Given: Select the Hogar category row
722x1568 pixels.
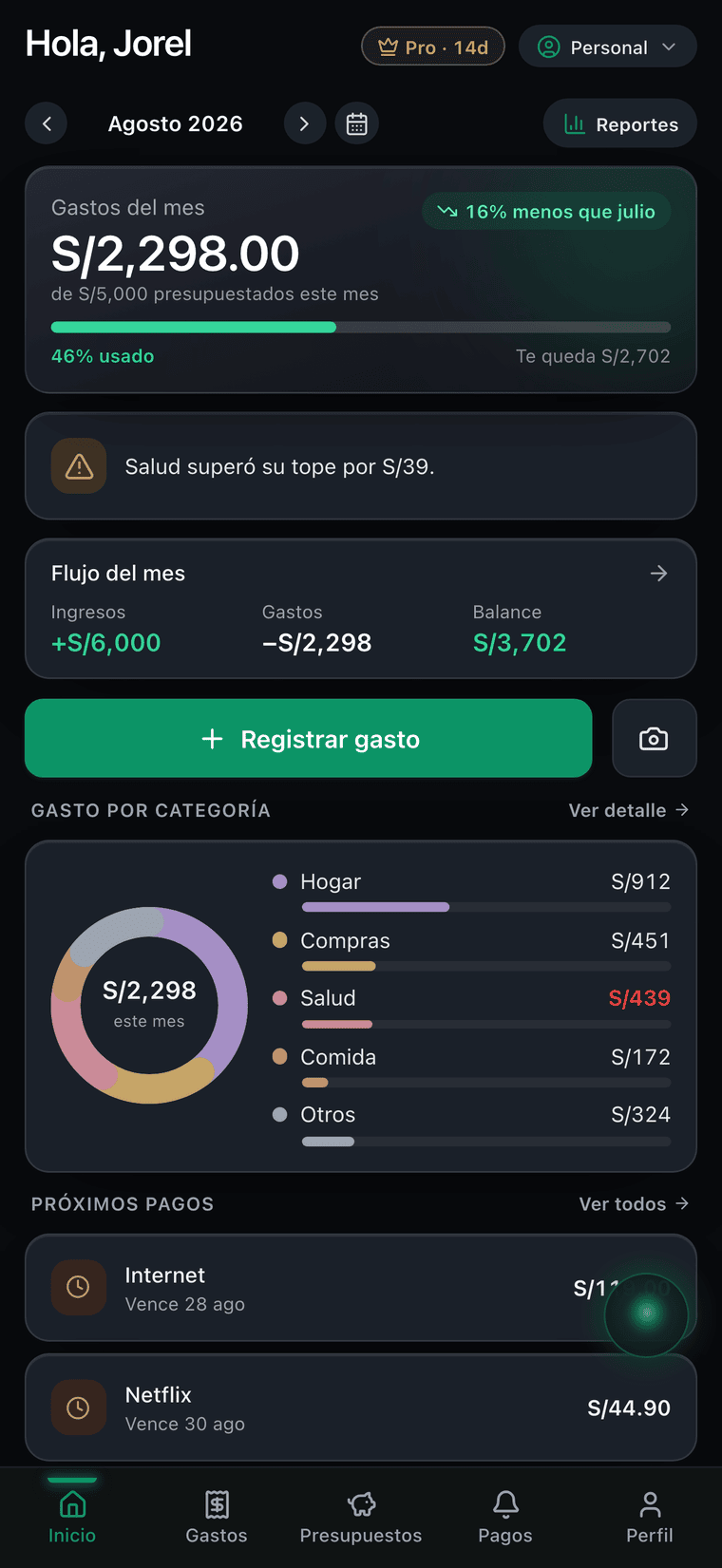Looking at the screenshot, I should point(471,894).
